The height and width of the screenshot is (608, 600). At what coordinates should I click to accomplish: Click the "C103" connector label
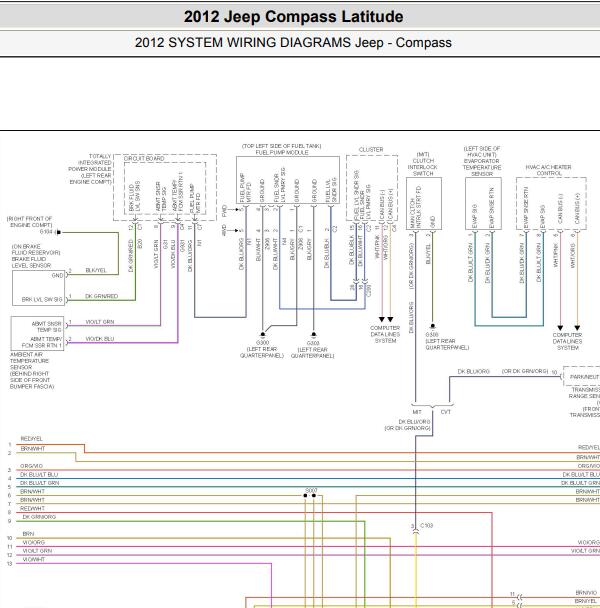tap(427, 525)
